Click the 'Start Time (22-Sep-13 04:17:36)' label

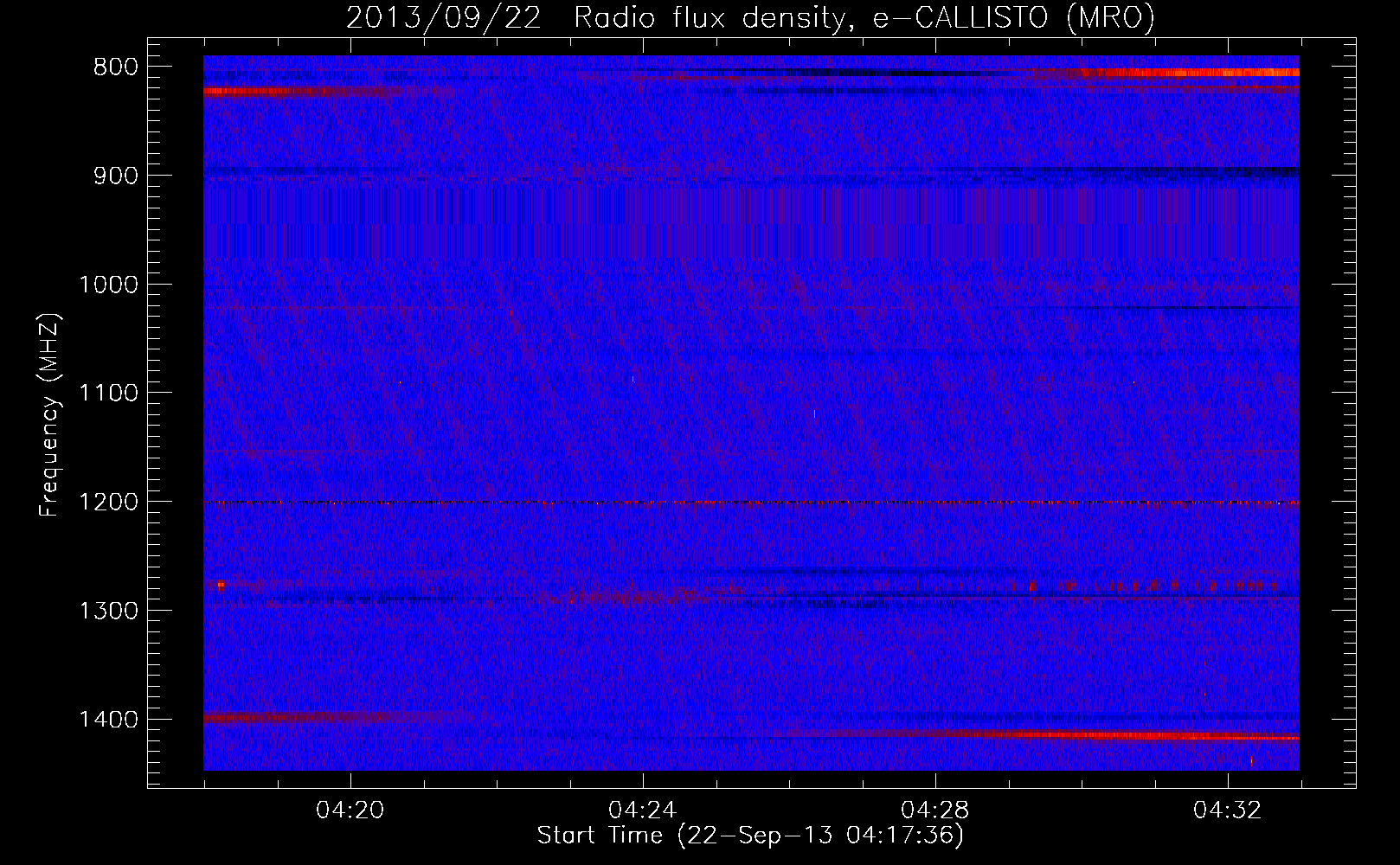pyautogui.click(x=750, y=836)
